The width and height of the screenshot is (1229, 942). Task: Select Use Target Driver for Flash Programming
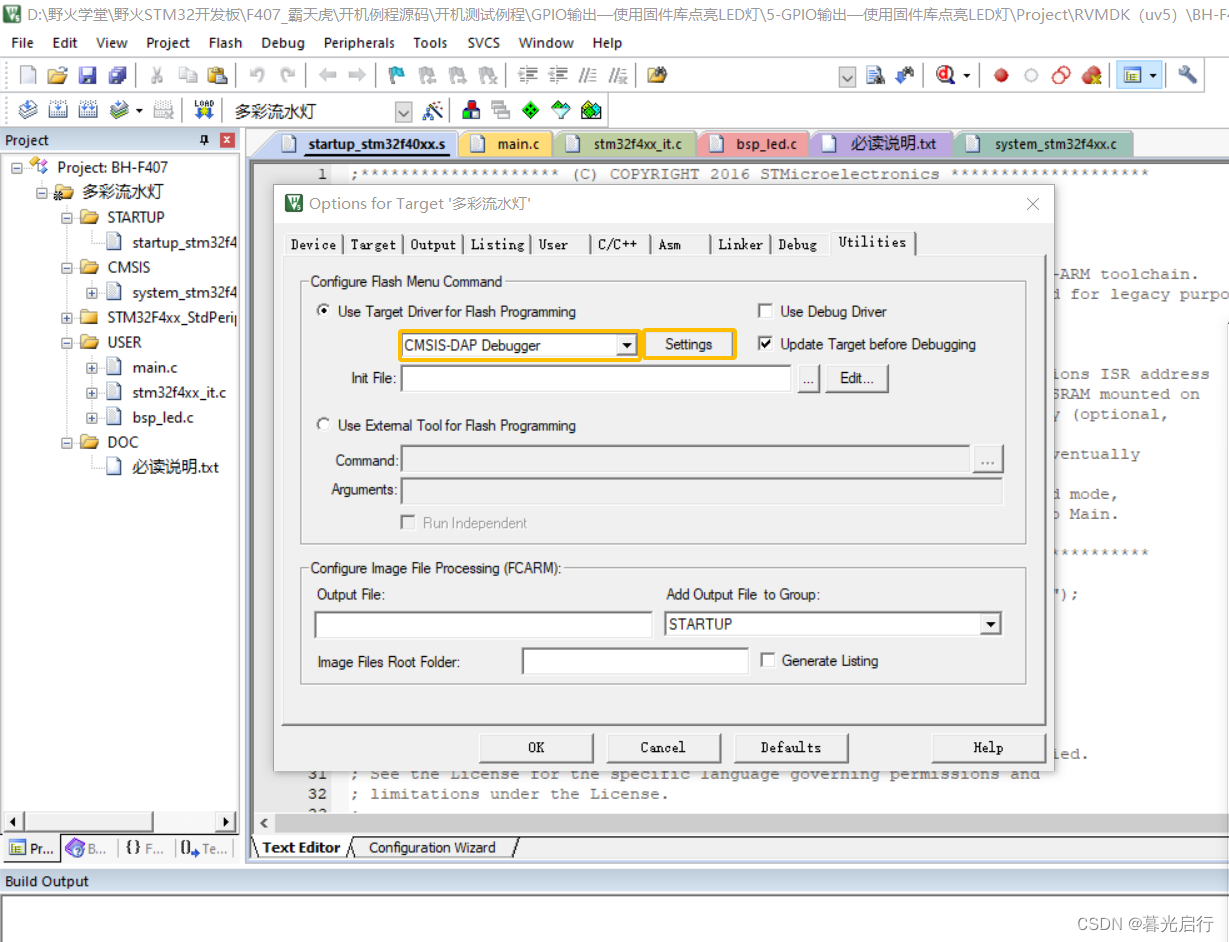[323, 311]
